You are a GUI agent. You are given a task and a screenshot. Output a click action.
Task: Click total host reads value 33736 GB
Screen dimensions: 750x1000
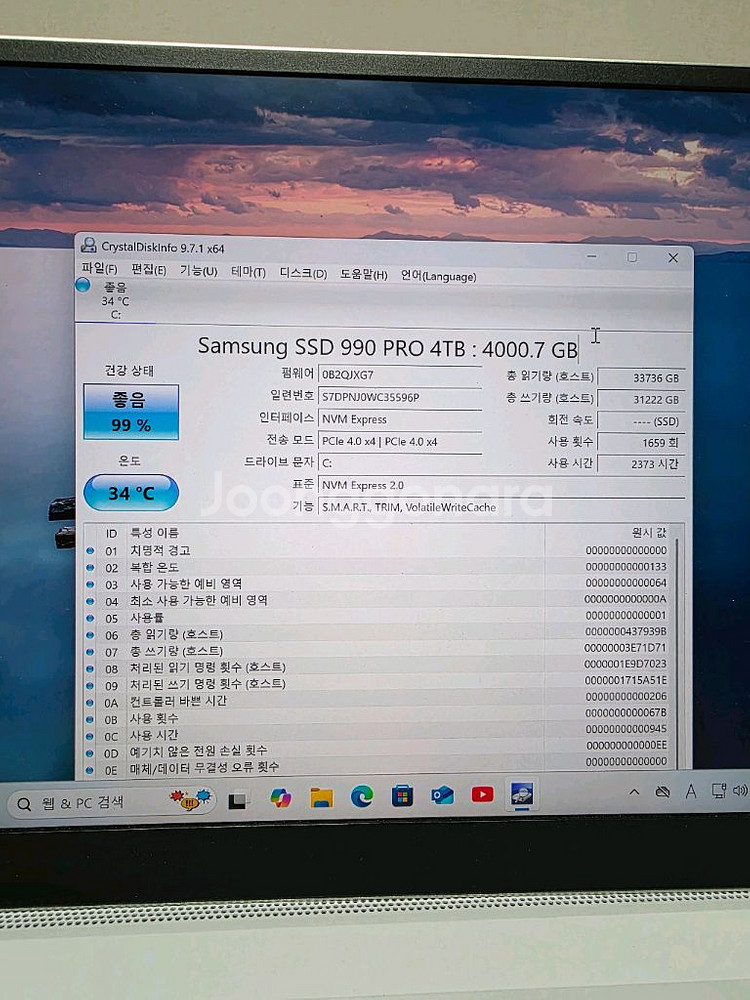click(642, 378)
